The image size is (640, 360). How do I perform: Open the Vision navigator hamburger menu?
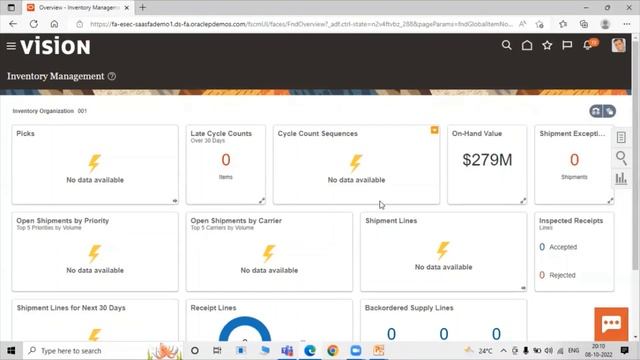pos(11,46)
